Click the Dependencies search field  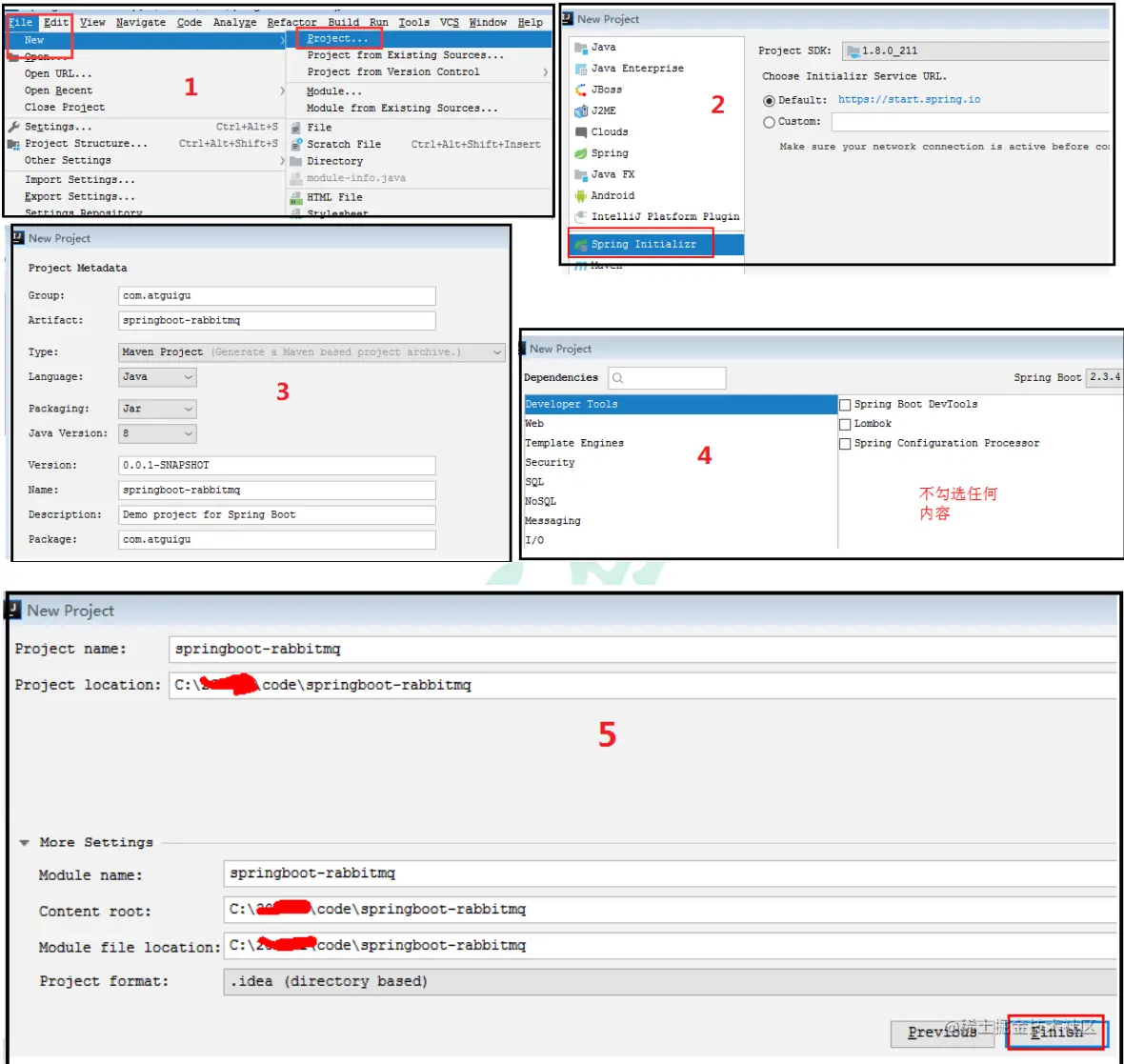(x=667, y=378)
